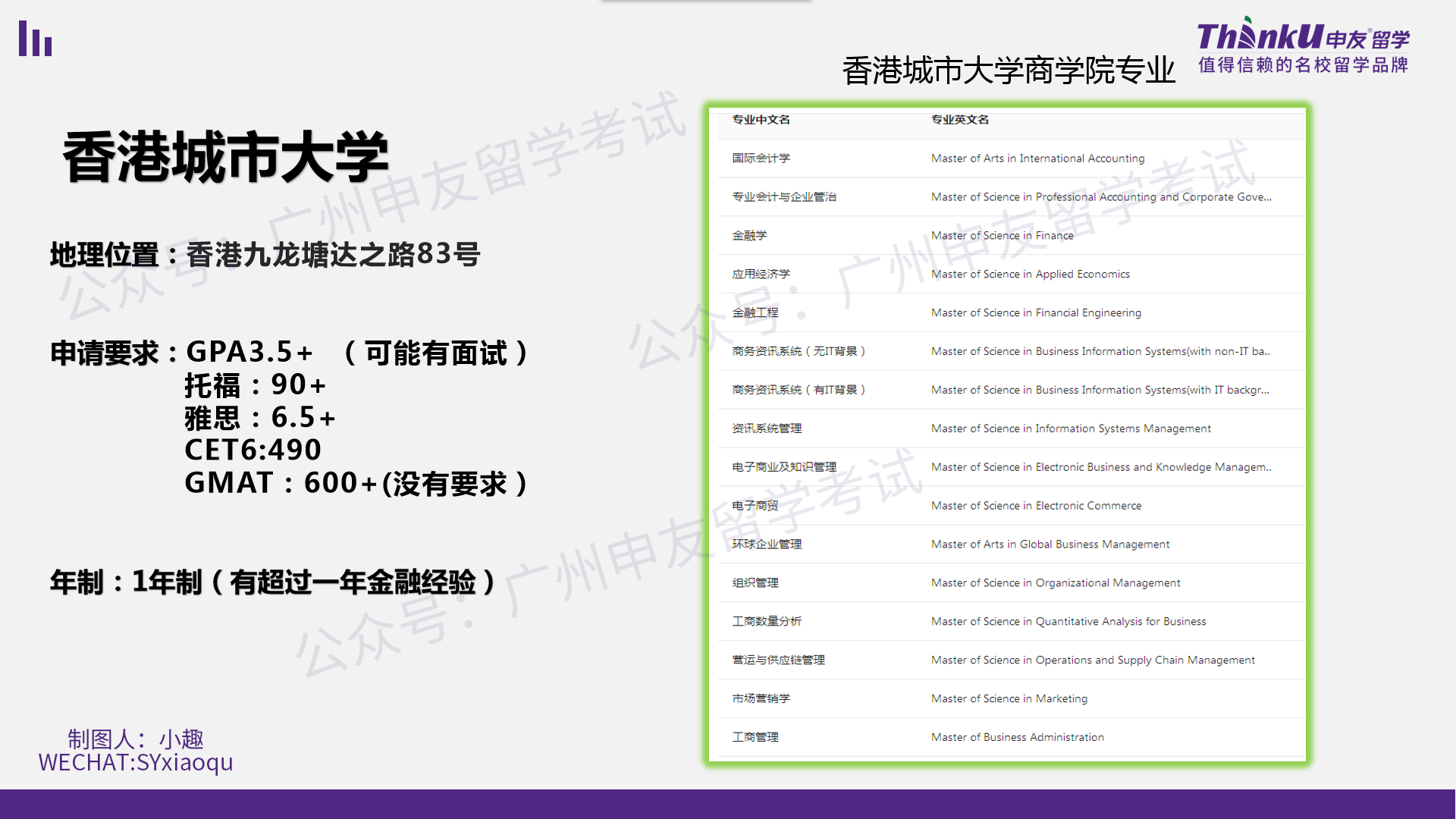
Task: Click the GMAT：600+ line
Action: [x=356, y=483]
